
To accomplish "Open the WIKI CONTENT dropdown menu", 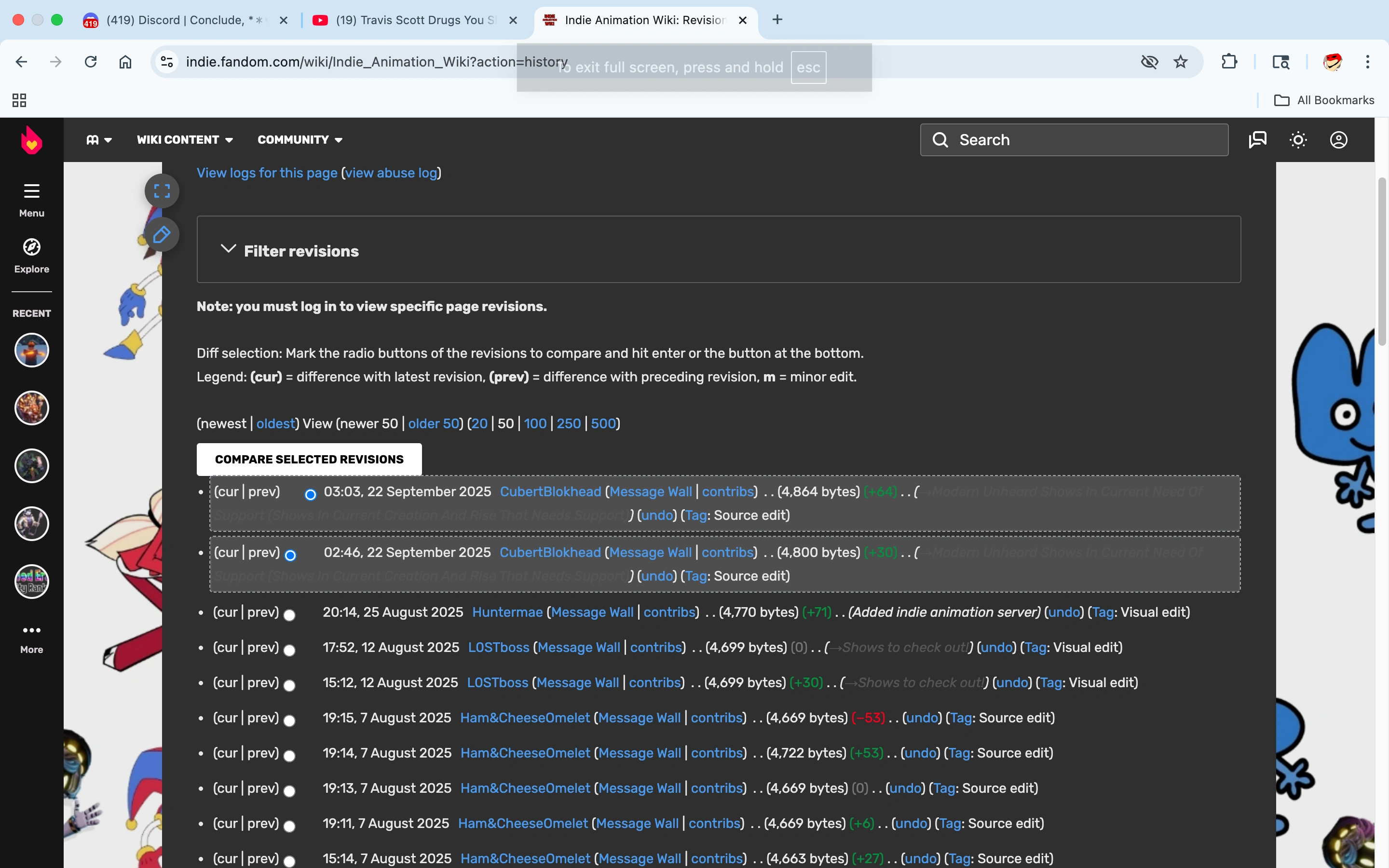I will click(184, 140).
